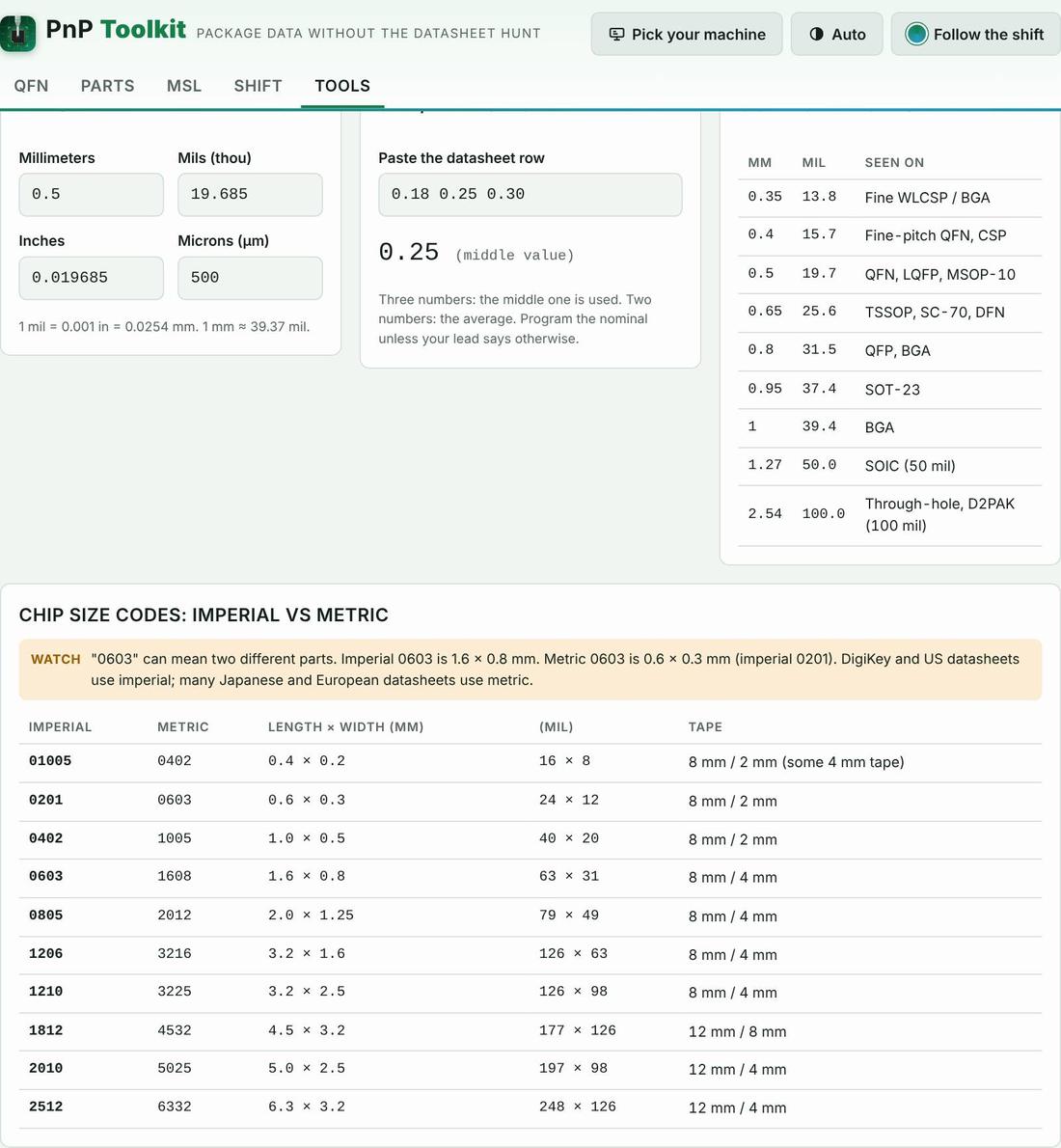Click imperial code 1210

[45, 992]
